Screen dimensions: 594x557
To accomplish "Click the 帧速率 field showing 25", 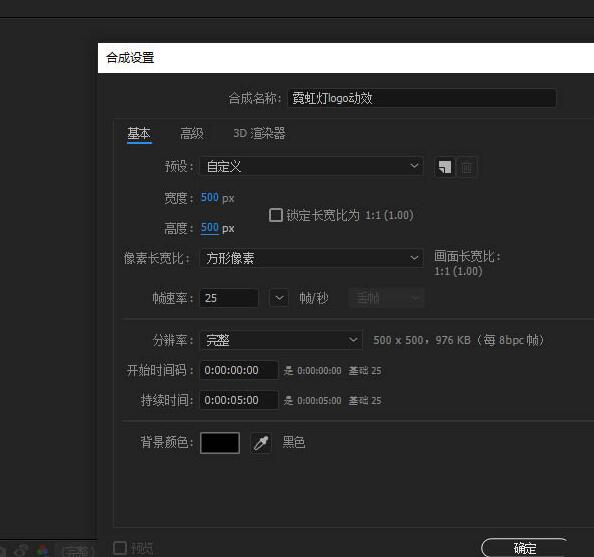I will point(229,298).
